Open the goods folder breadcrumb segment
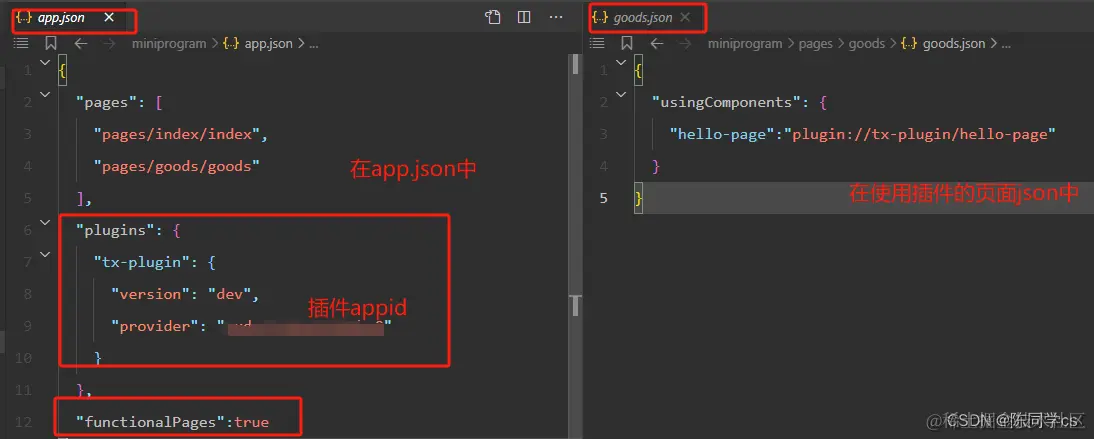Image resolution: width=1094 pixels, height=439 pixels. point(867,43)
